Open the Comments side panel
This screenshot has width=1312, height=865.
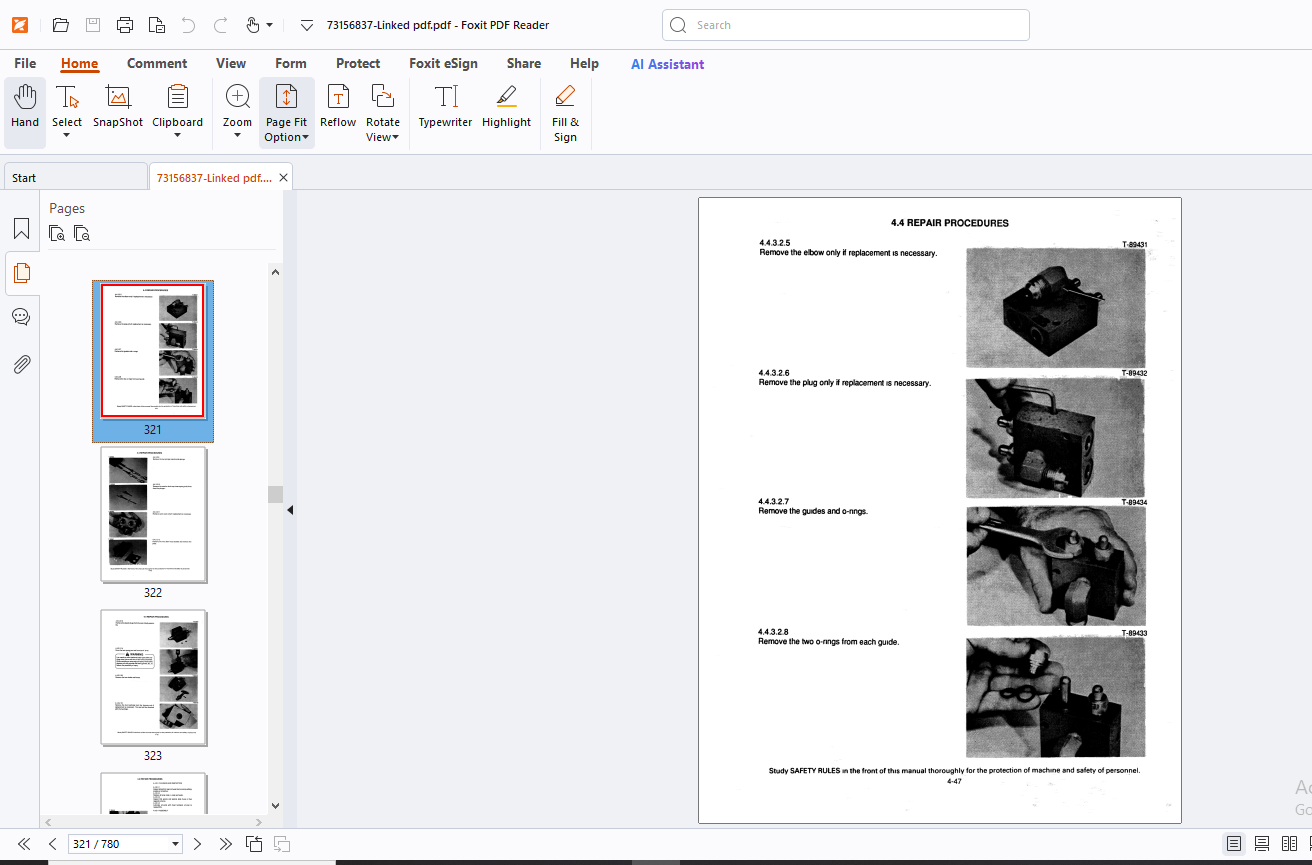21,317
